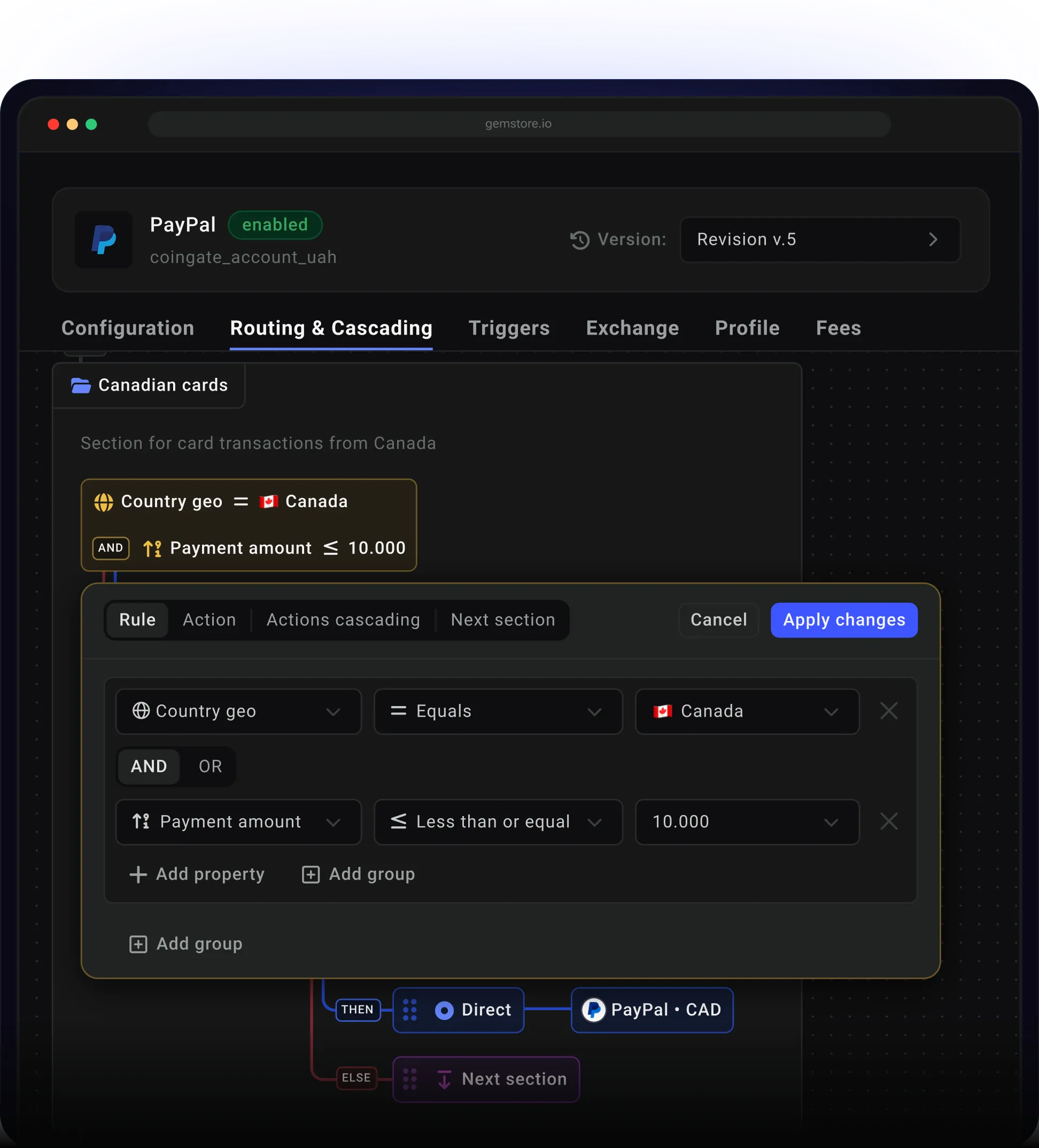Click the Cancel button
This screenshot has width=1039, height=1148.
tap(718, 619)
